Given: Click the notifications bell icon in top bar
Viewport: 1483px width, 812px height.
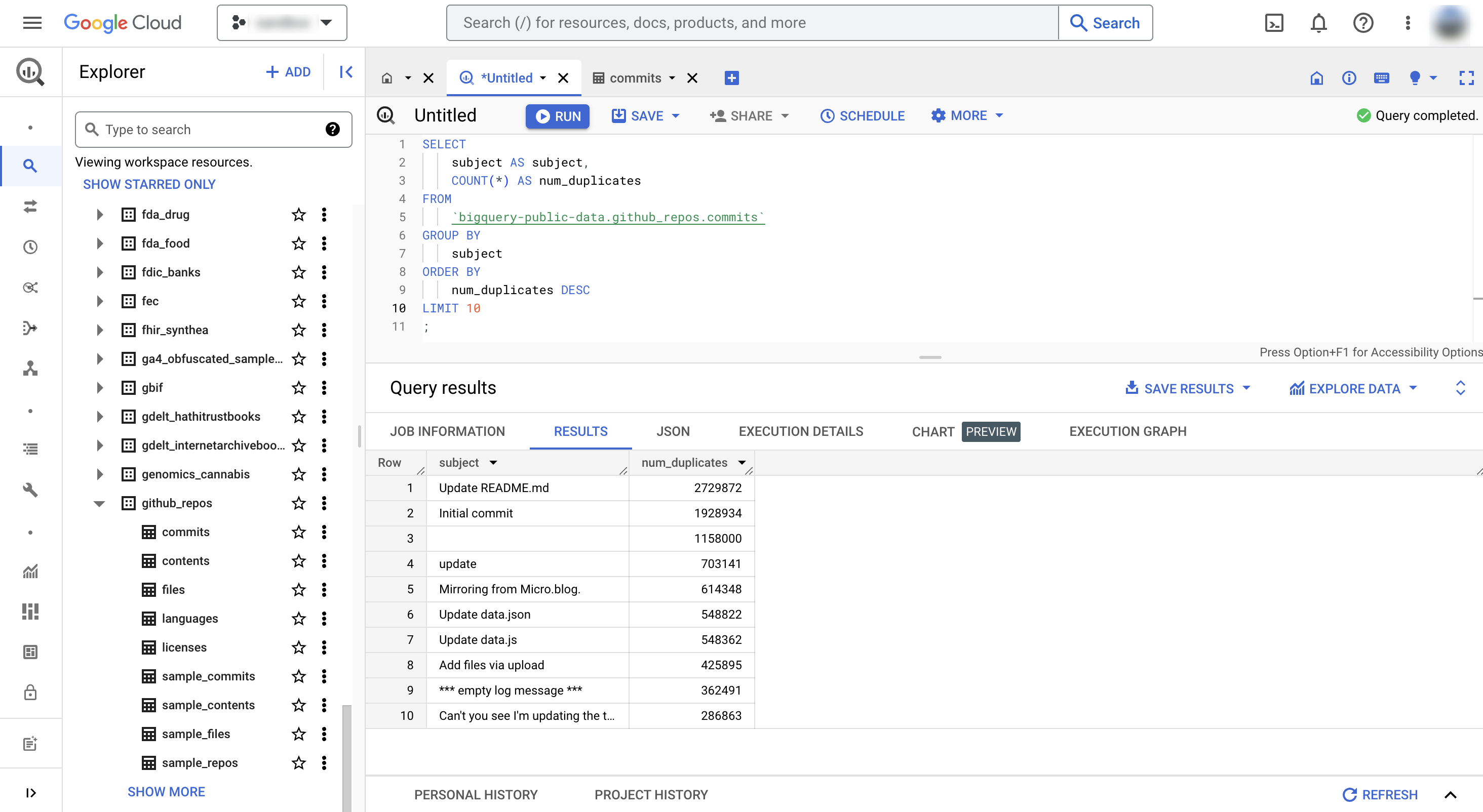Looking at the screenshot, I should [1319, 23].
